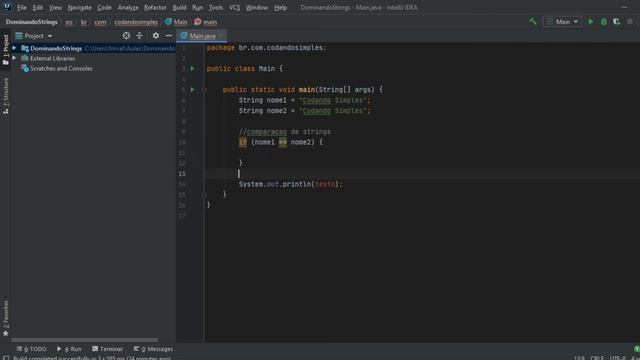This screenshot has width=640, height=360.
Task: Locate current file with the target icon
Action: [126, 36]
